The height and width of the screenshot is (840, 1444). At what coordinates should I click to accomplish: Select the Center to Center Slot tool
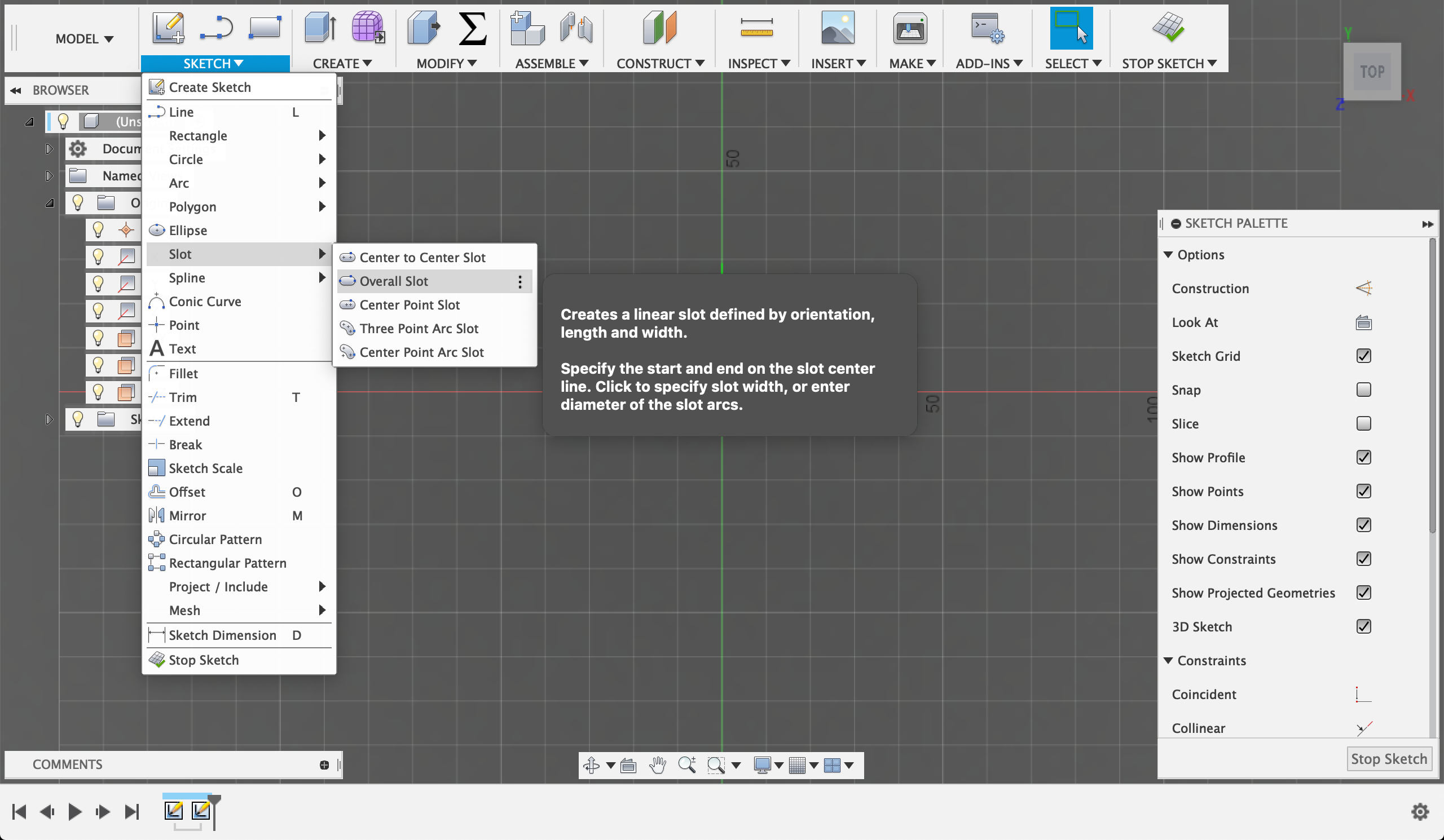click(x=423, y=257)
